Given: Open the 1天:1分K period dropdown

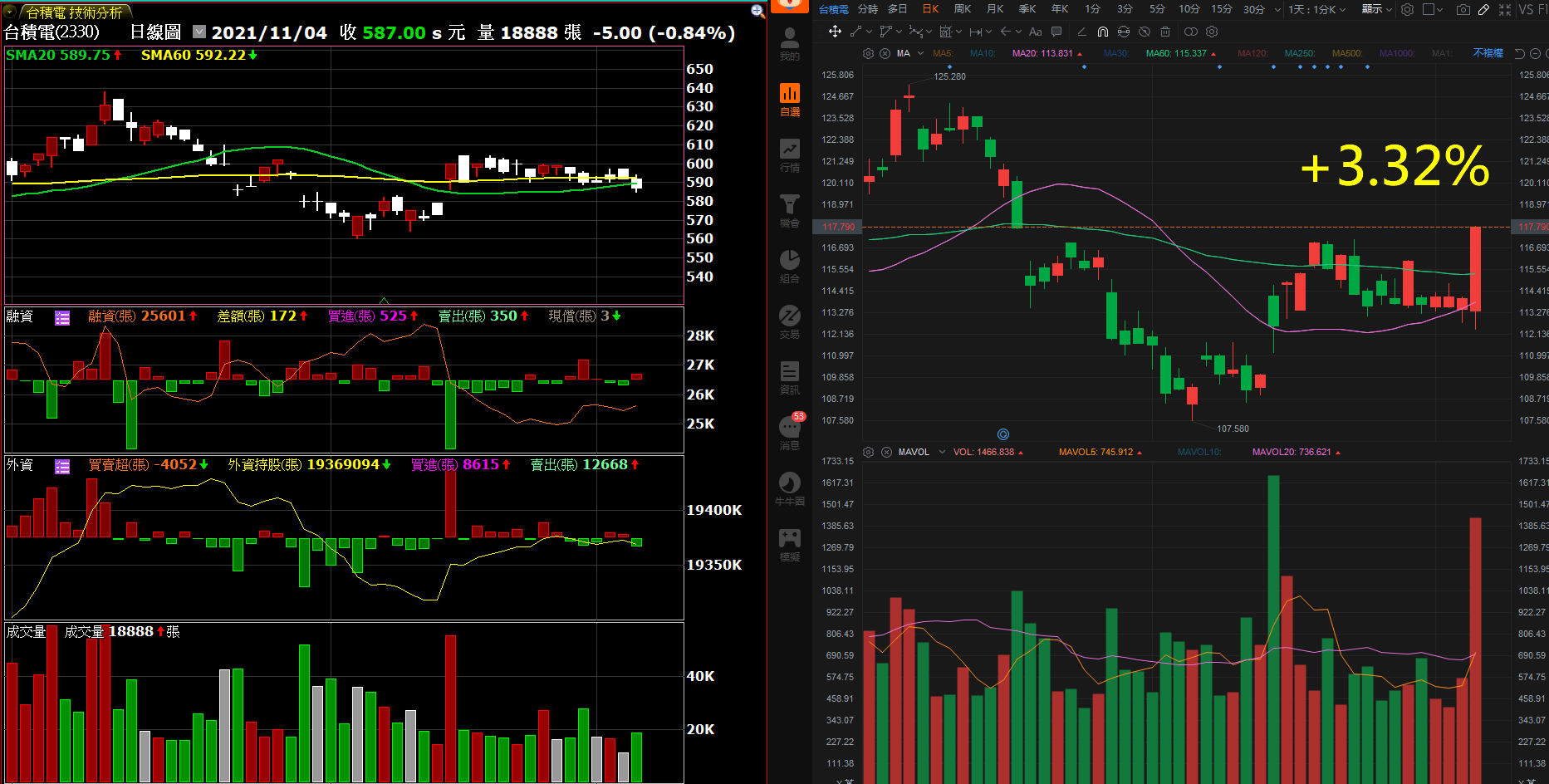Looking at the screenshot, I should coord(1316,9).
